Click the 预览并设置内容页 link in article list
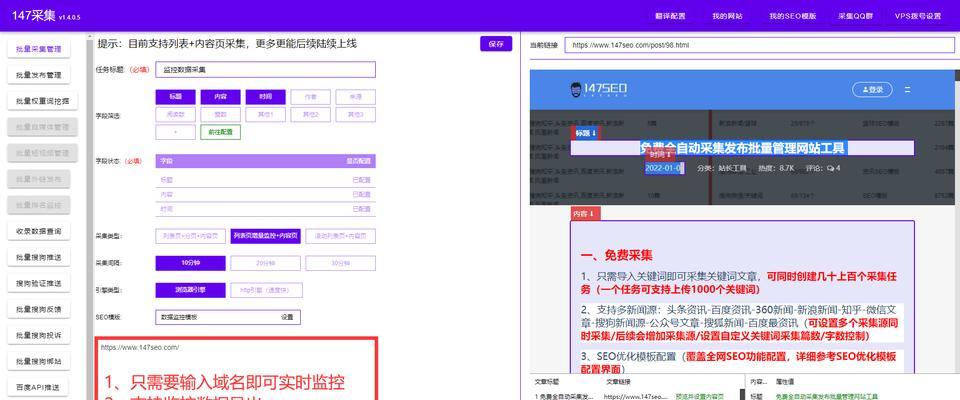 point(699,396)
